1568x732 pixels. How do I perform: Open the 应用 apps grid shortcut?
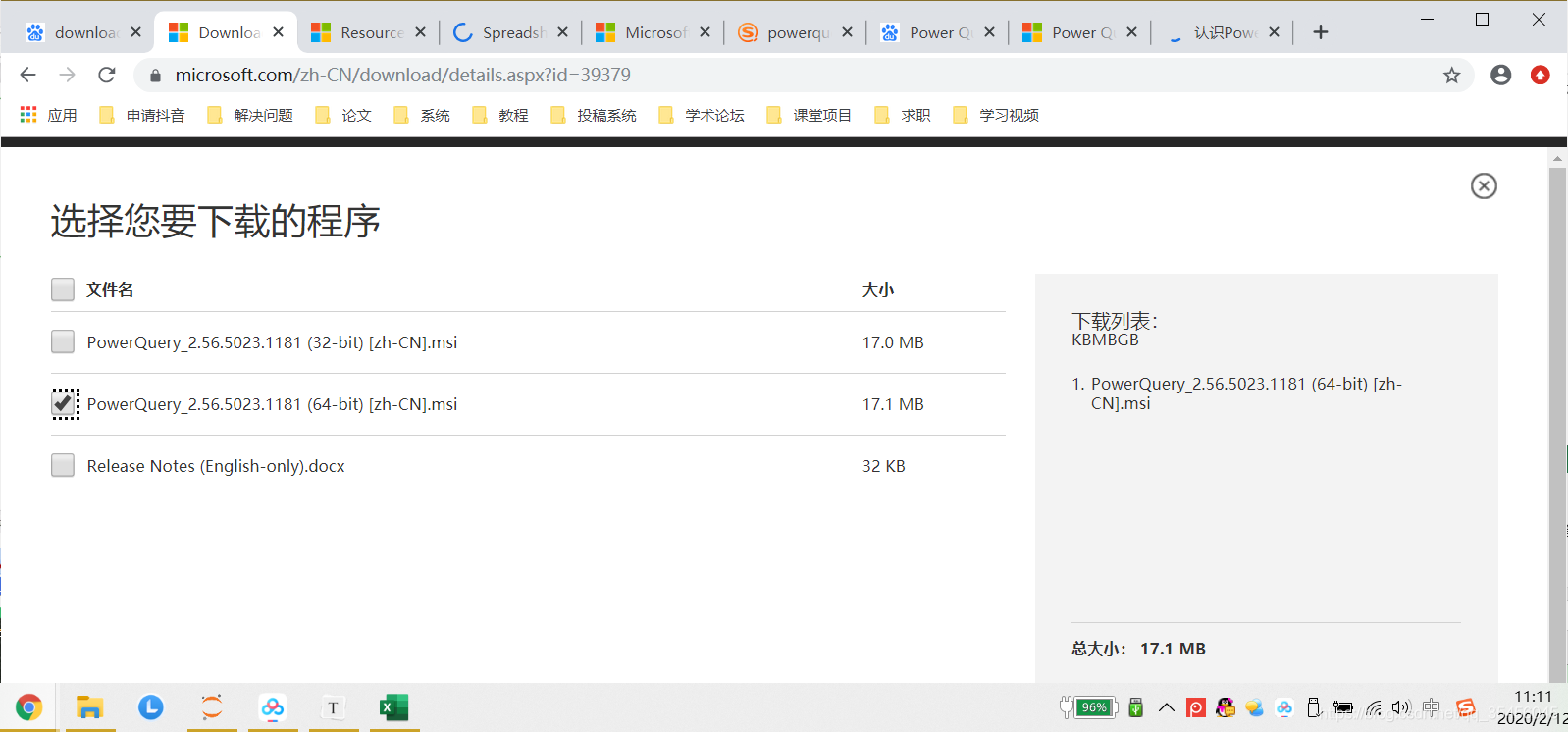tap(48, 115)
